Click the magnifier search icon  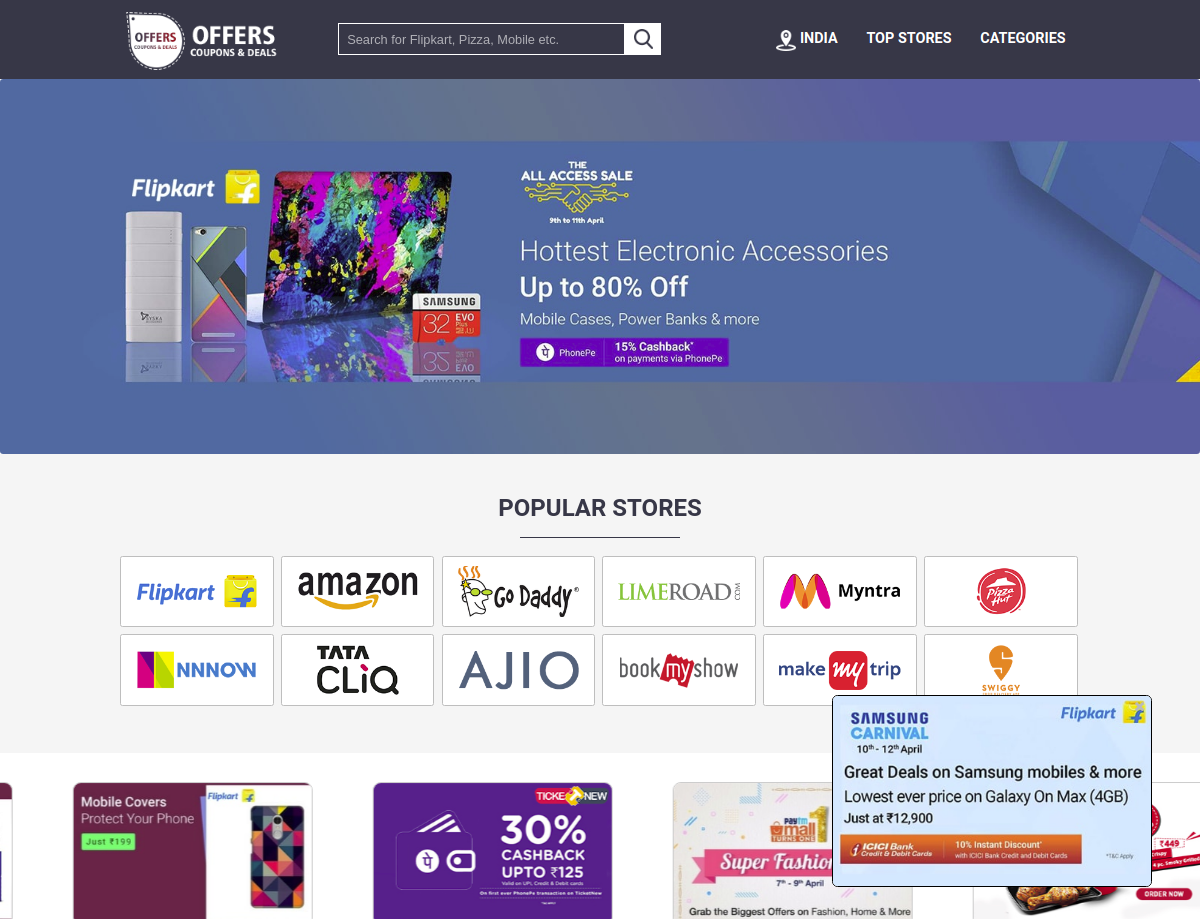(x=643, y=39)
